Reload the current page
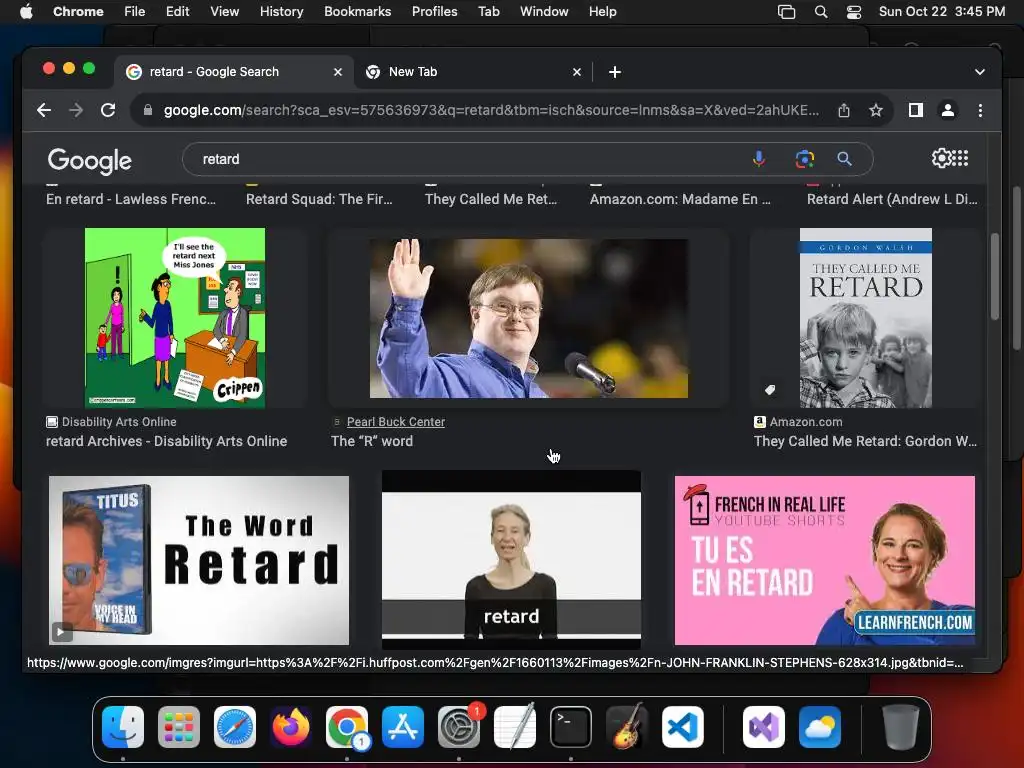1024x768 pixels. (x=108, y=110)
